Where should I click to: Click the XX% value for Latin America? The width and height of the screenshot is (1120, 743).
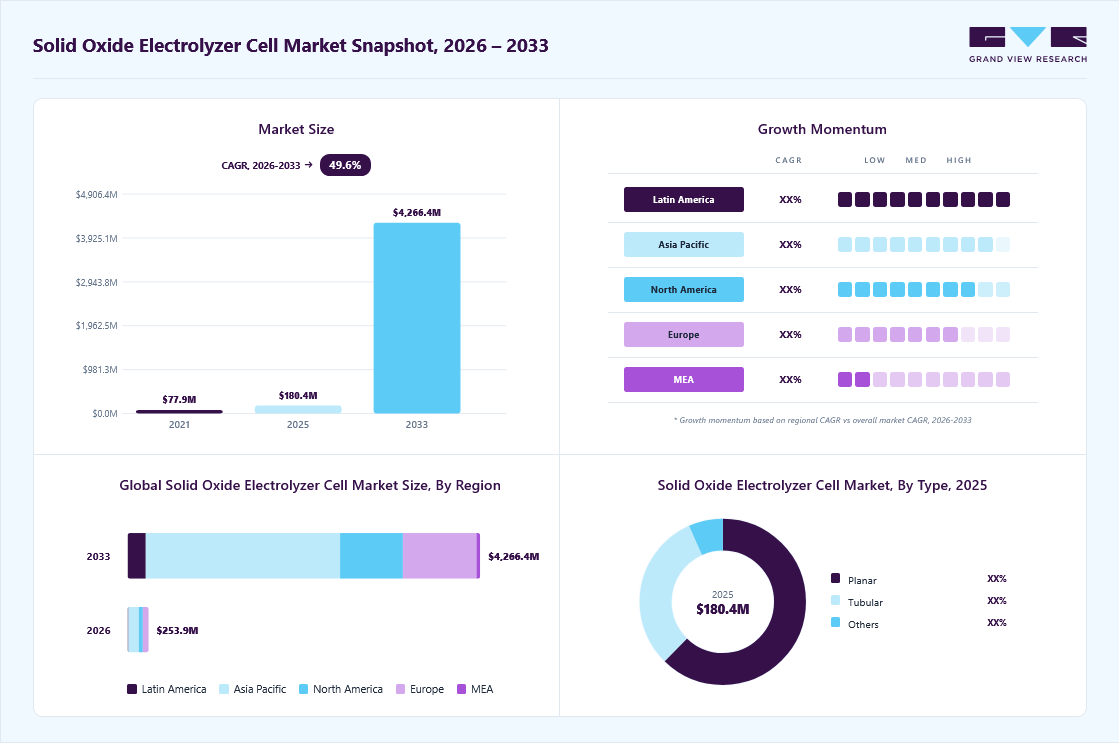pos(790,199)
